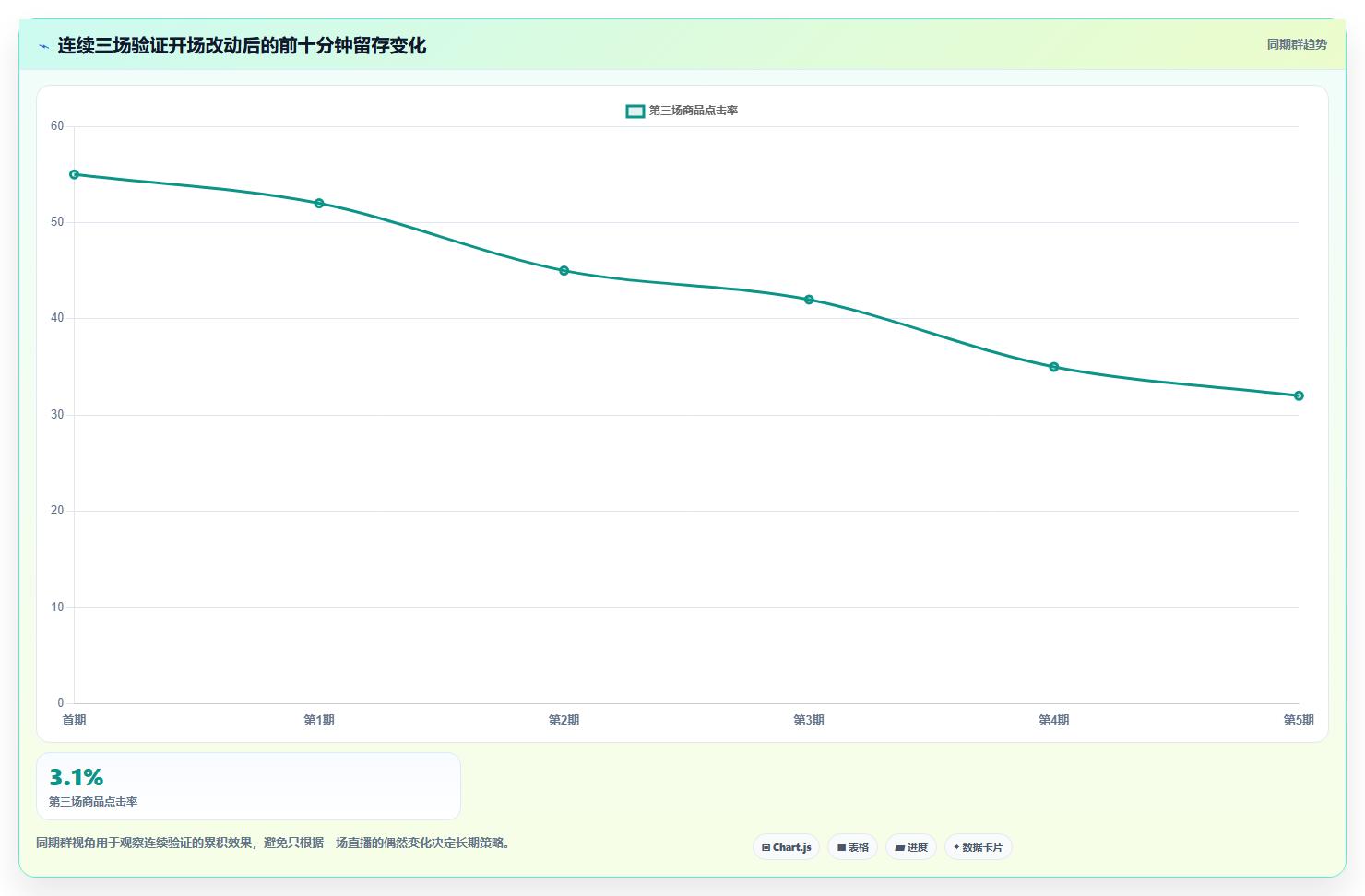Click the 第1期 data point at 52

[x=319, y=203]
